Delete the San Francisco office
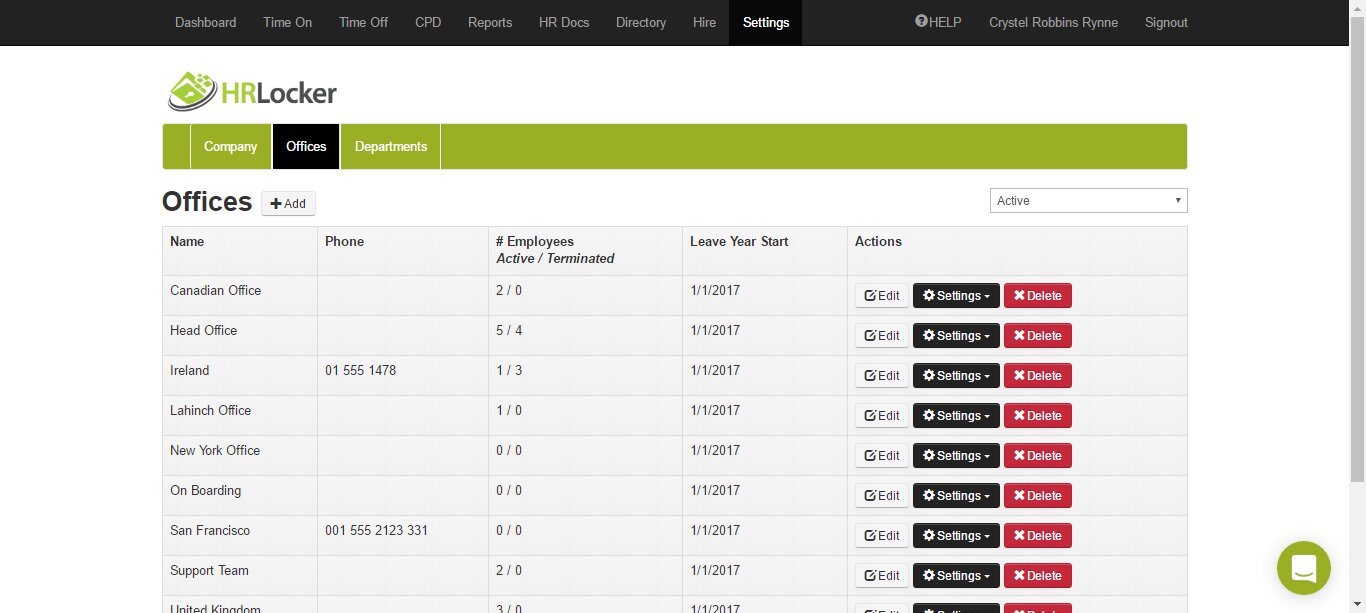The height and width of the screenshot is (613, 1366). point(1037,536)
